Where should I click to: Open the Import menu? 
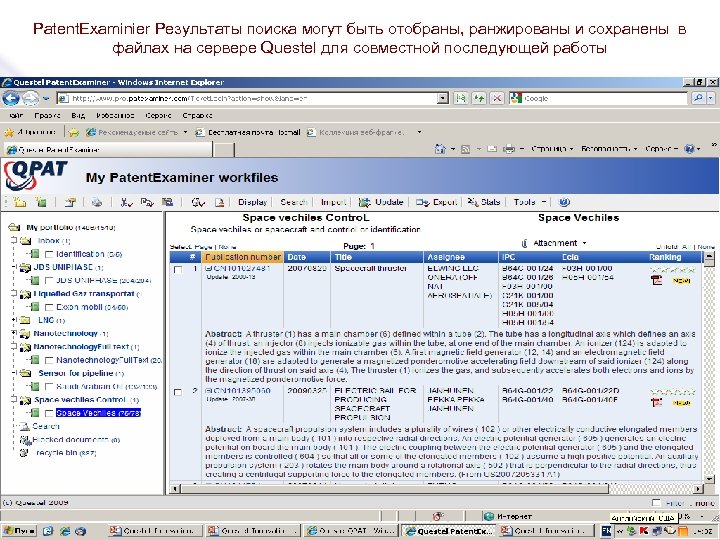point(333,202)
